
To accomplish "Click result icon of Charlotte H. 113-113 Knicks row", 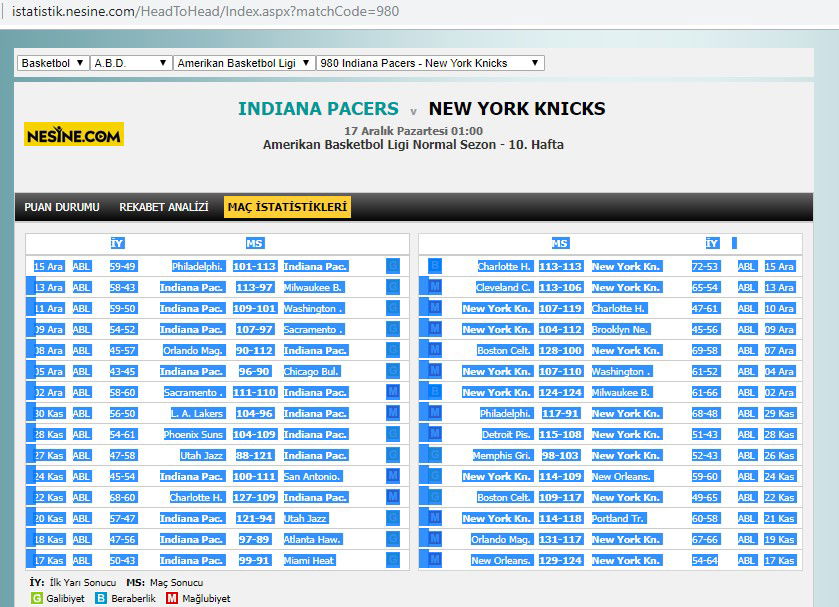I will pos(435,266).
